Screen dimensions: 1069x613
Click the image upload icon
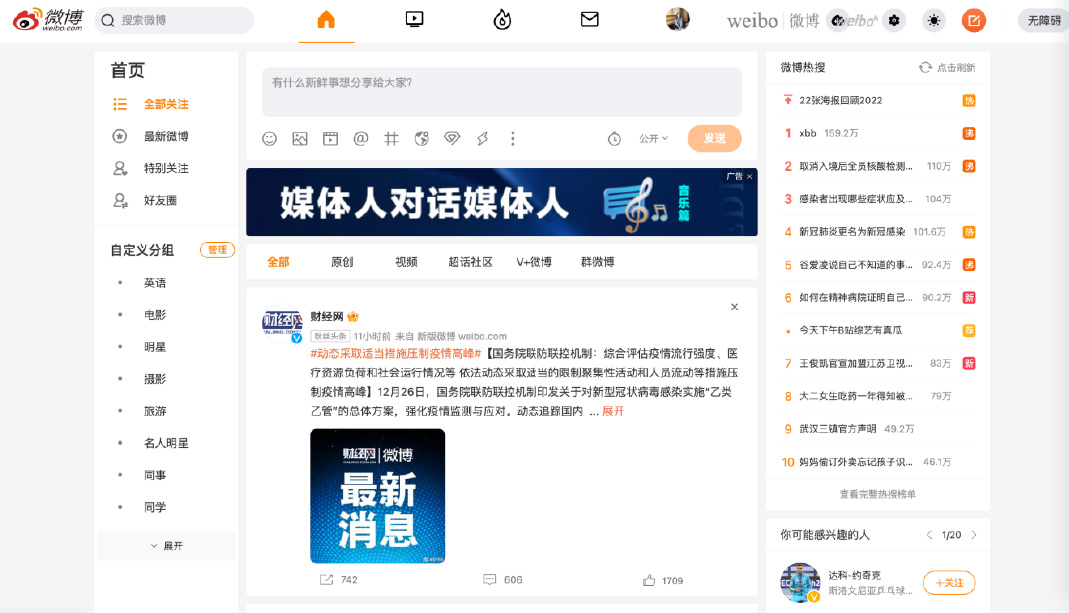[x=300, y=139]
